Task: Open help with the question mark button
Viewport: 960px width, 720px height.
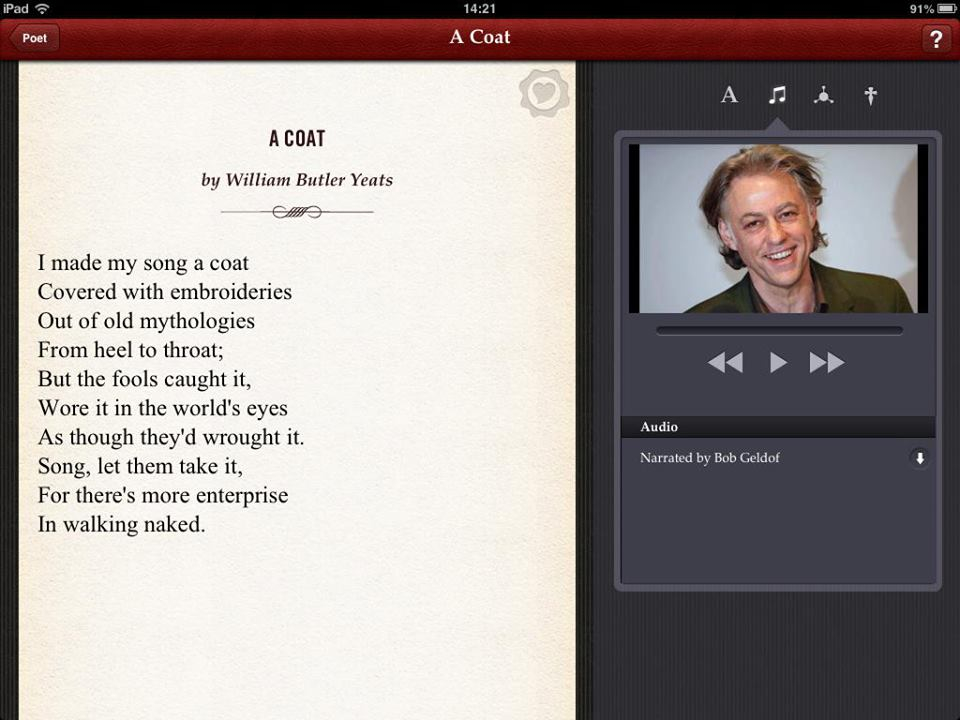Action: coord(935,39)
